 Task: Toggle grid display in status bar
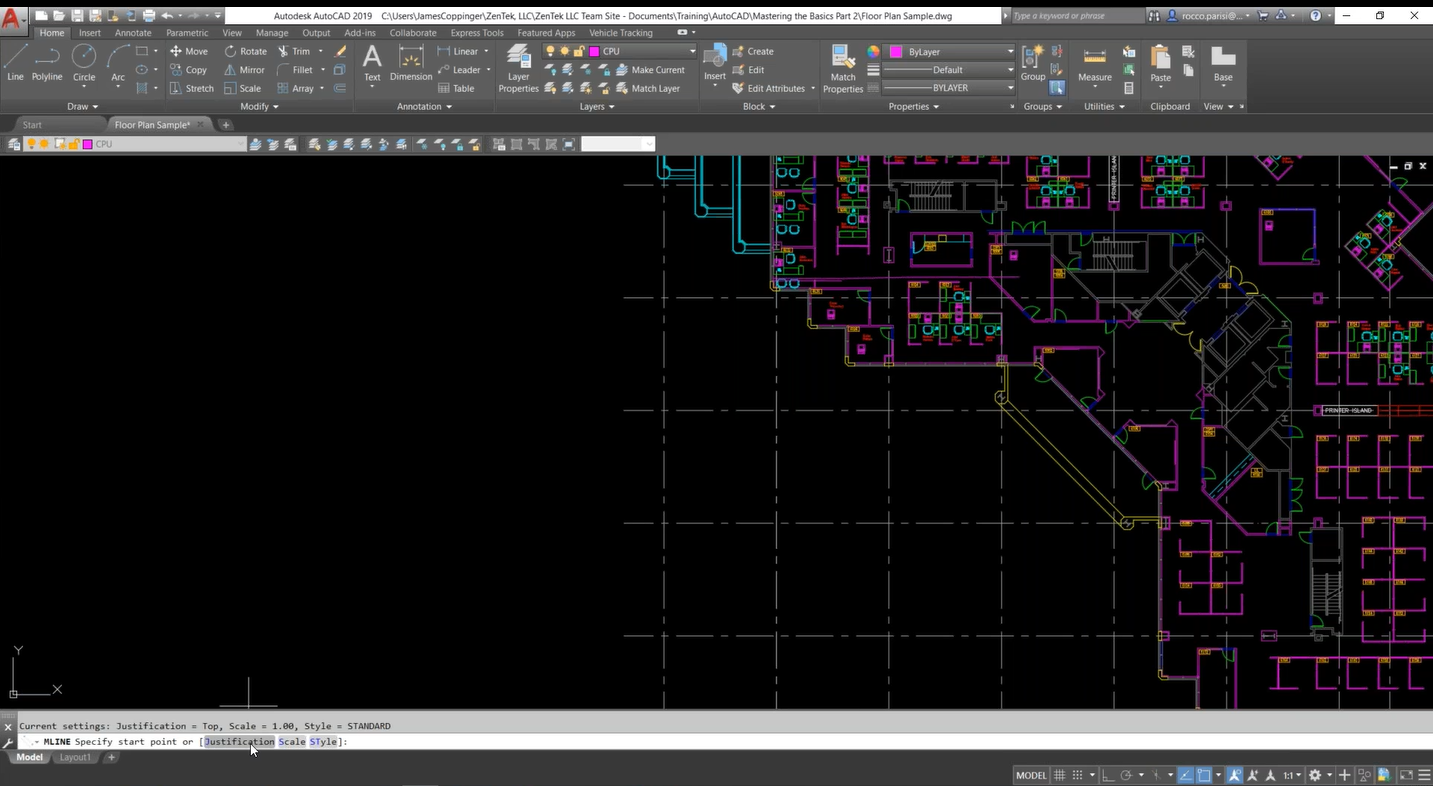click(x=1060, y=775)
